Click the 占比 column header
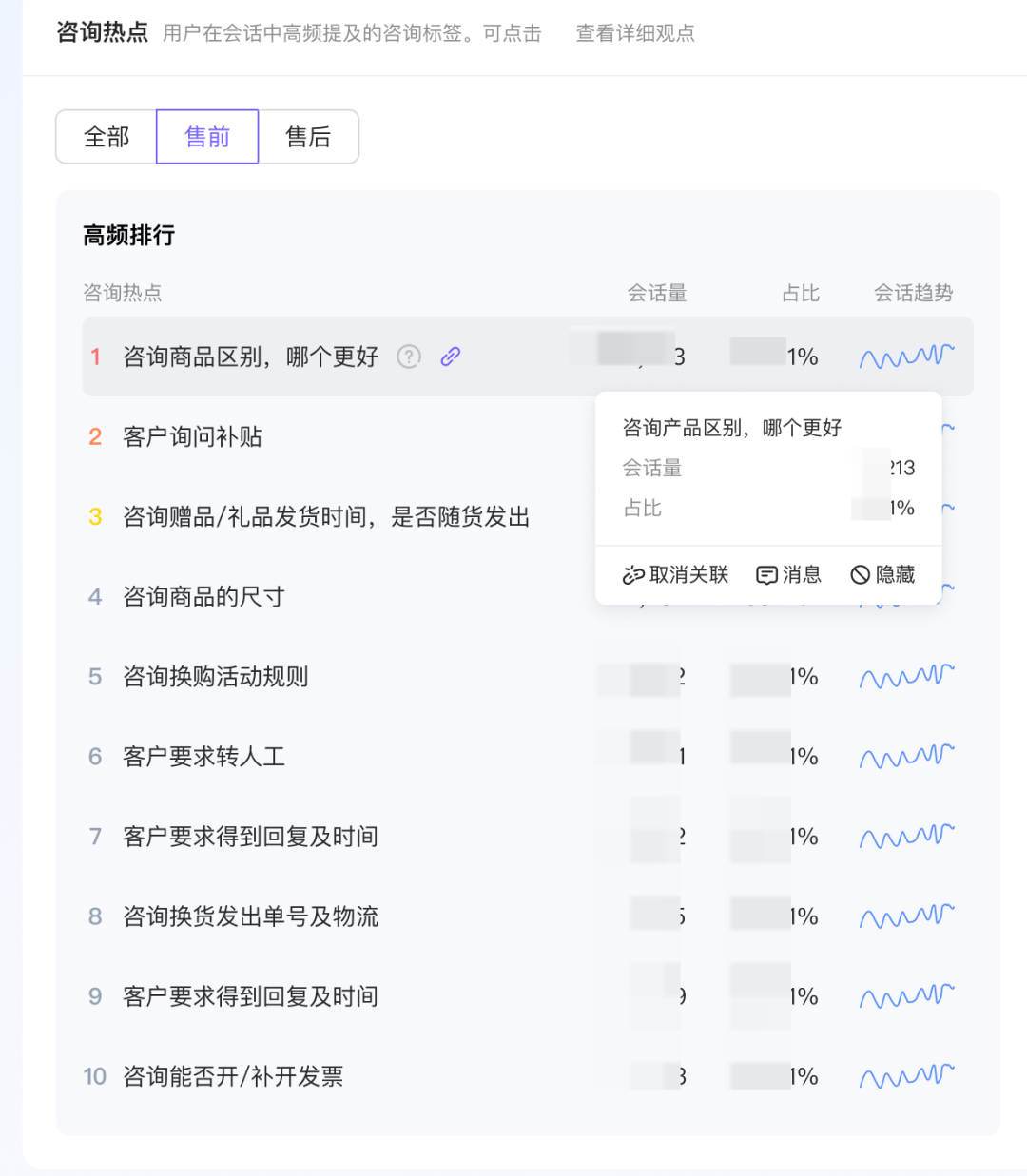 800,293
